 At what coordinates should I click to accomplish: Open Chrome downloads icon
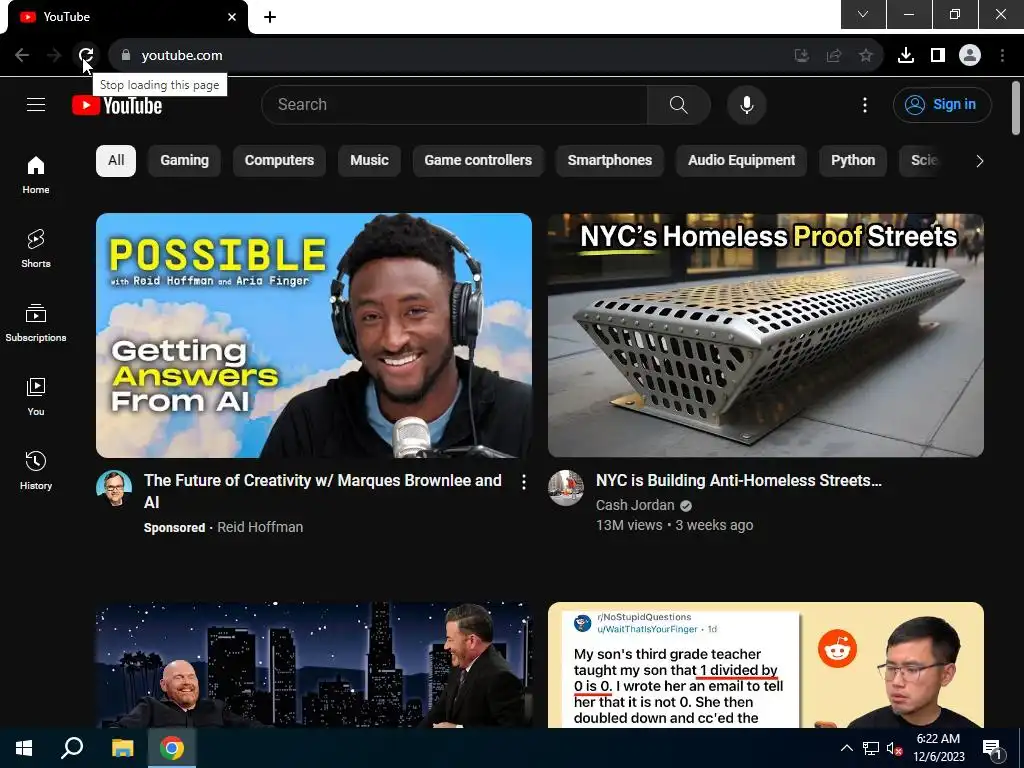pos(906,56)
